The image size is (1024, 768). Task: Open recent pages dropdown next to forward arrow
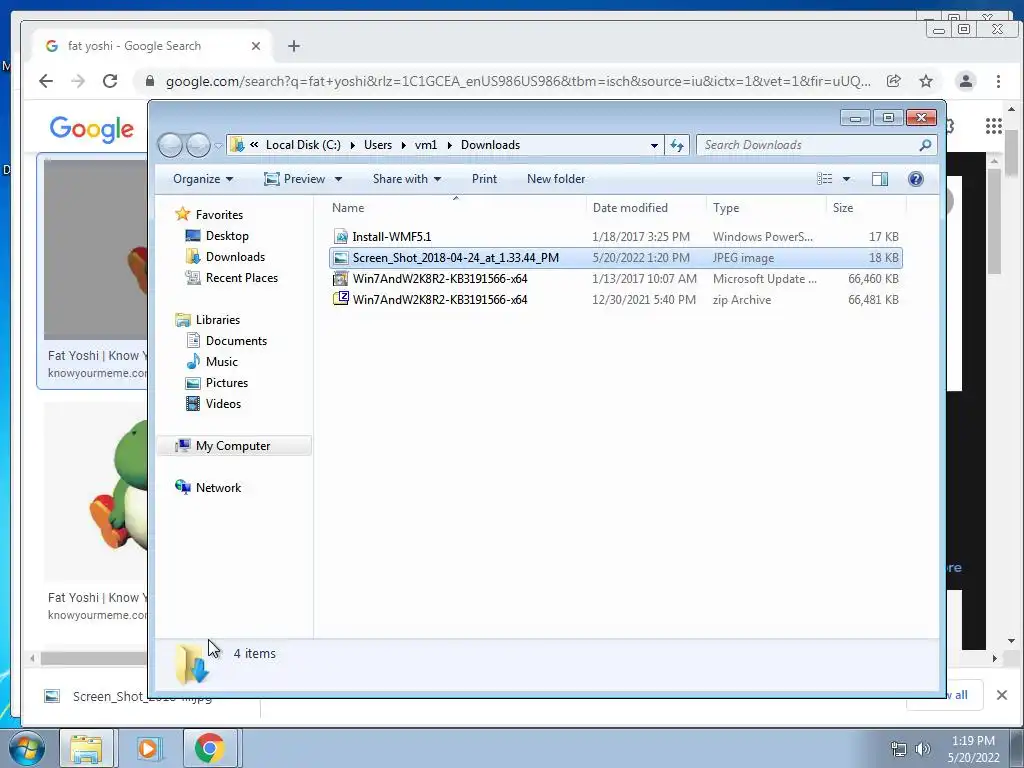tap(218, 145)
